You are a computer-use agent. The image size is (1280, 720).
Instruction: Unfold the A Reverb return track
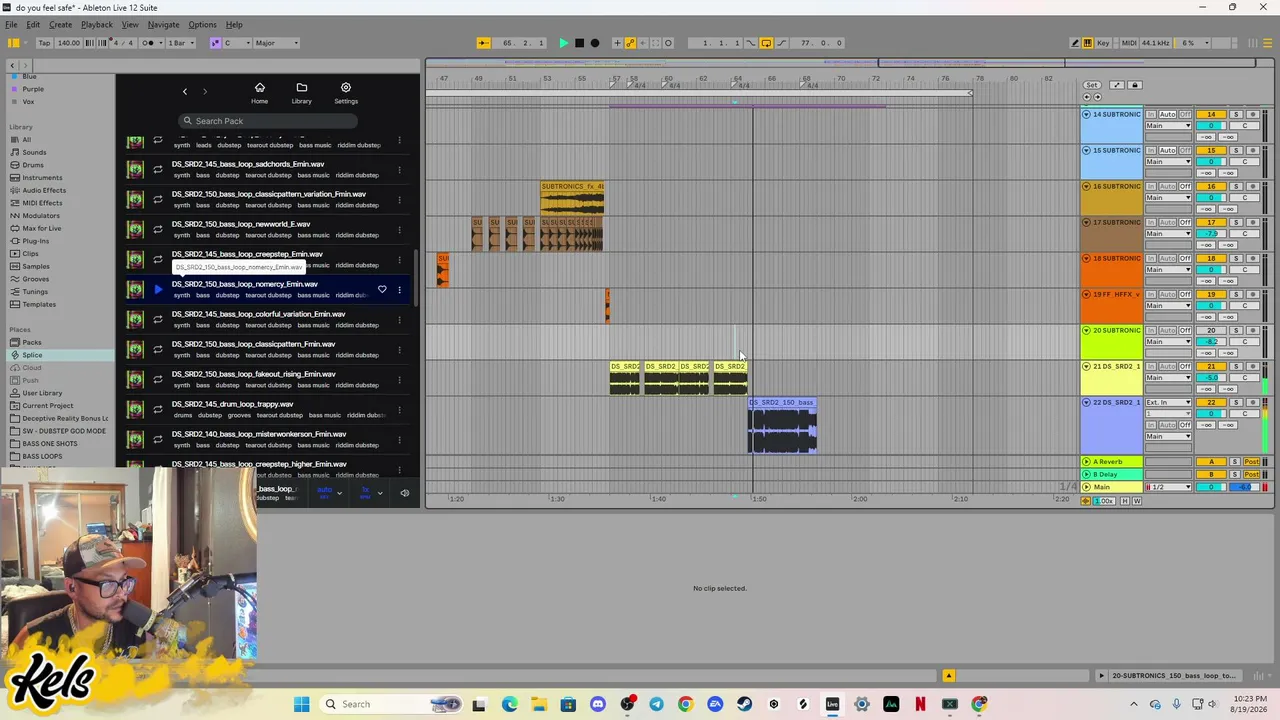1086,462
